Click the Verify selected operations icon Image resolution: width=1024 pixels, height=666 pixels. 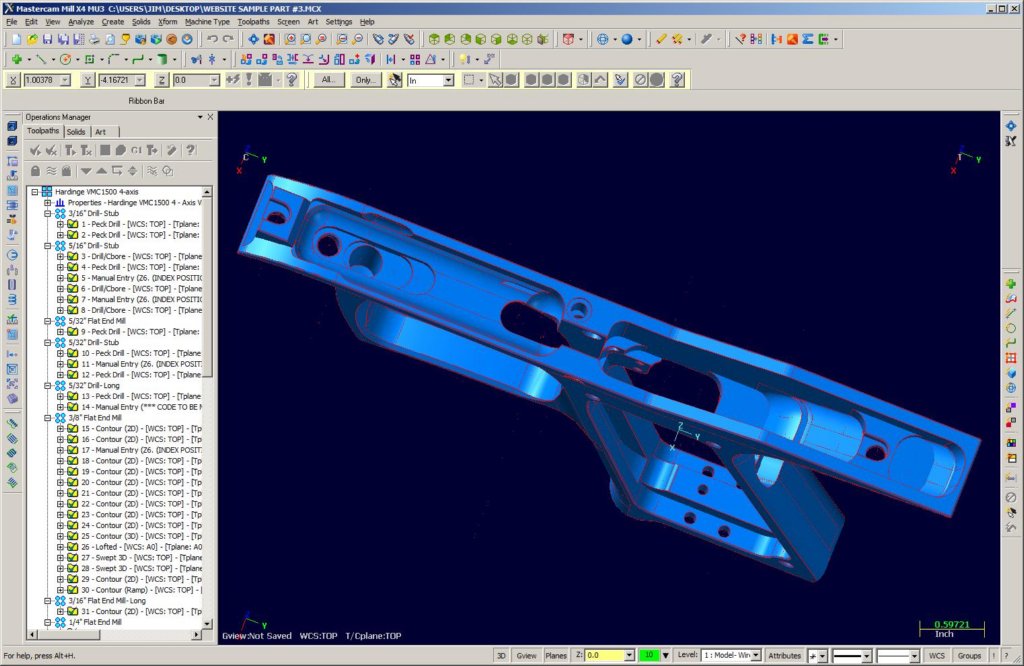click(120, 150)
